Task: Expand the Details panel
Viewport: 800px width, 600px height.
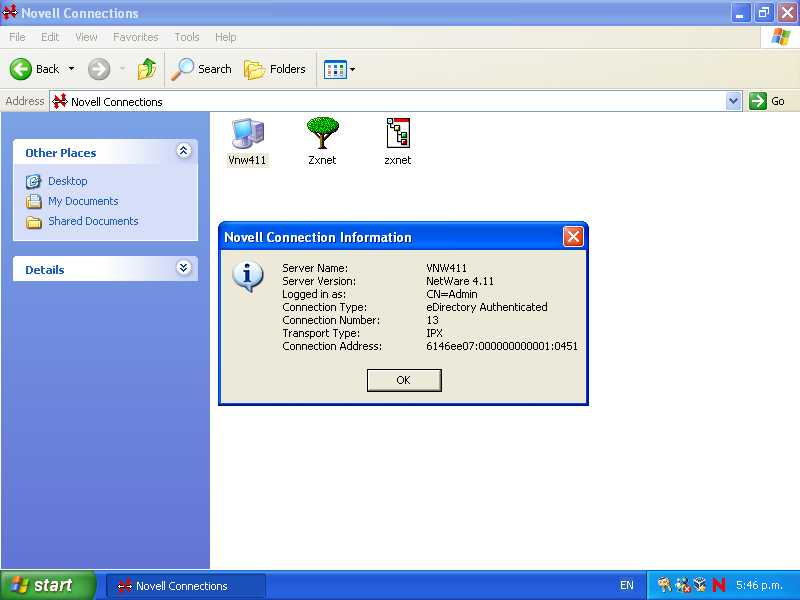Action: [x=184, y=267]
